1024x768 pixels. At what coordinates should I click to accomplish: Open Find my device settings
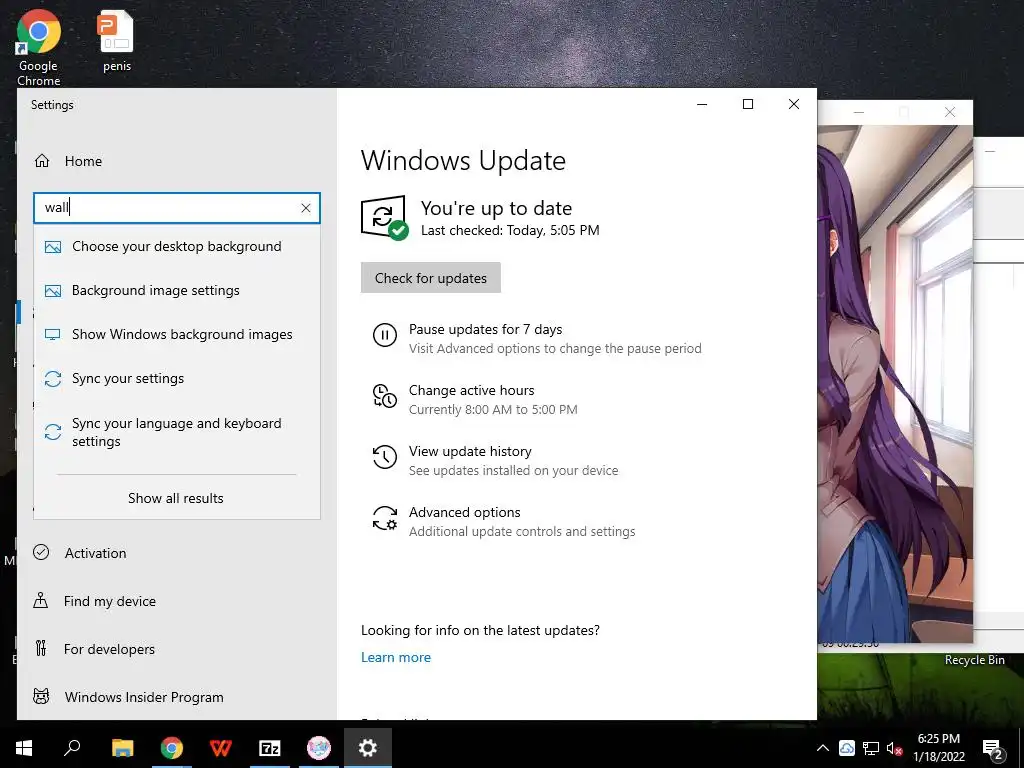click(110, 601)
